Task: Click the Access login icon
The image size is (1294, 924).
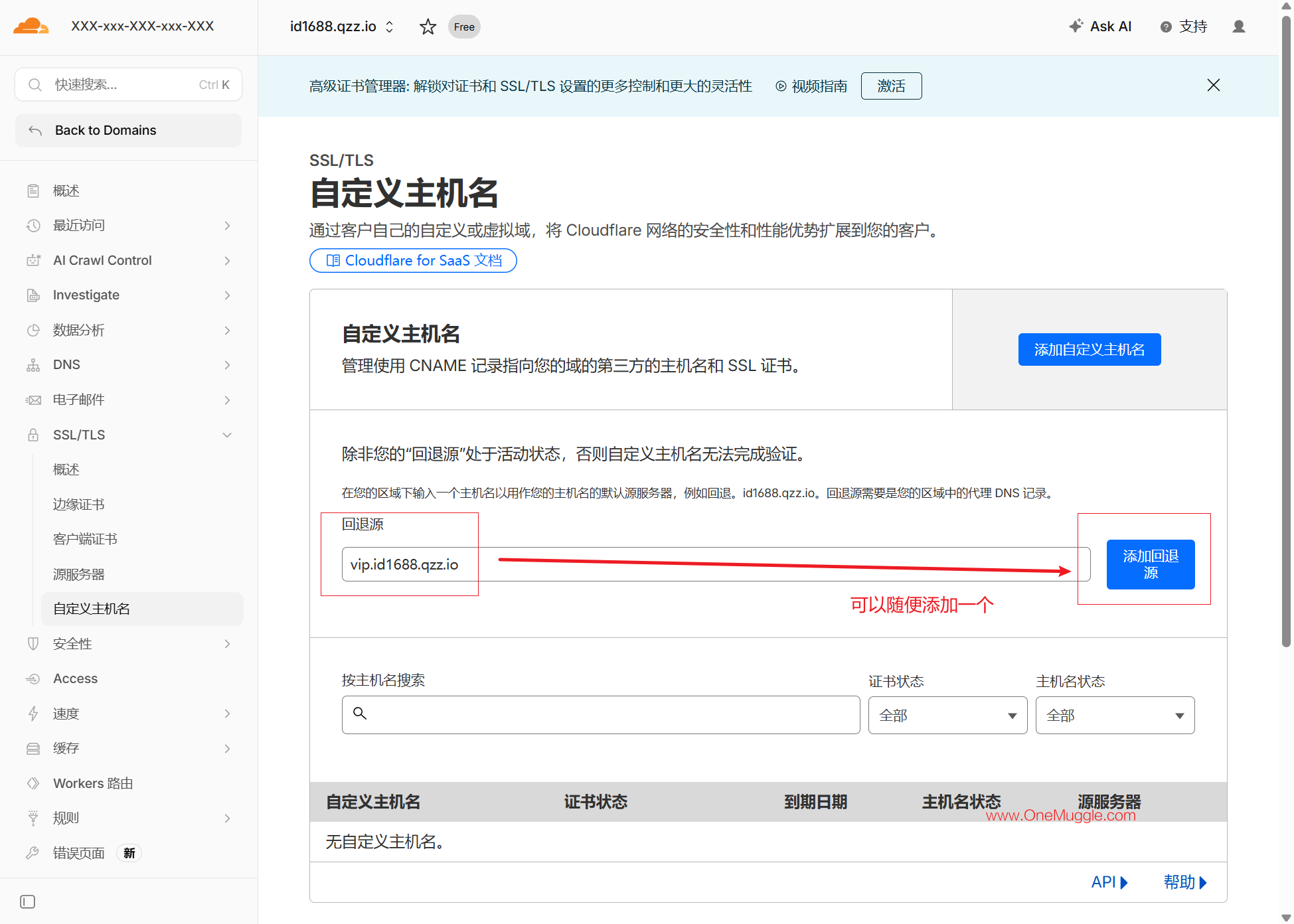Action: tap(33, 678)
